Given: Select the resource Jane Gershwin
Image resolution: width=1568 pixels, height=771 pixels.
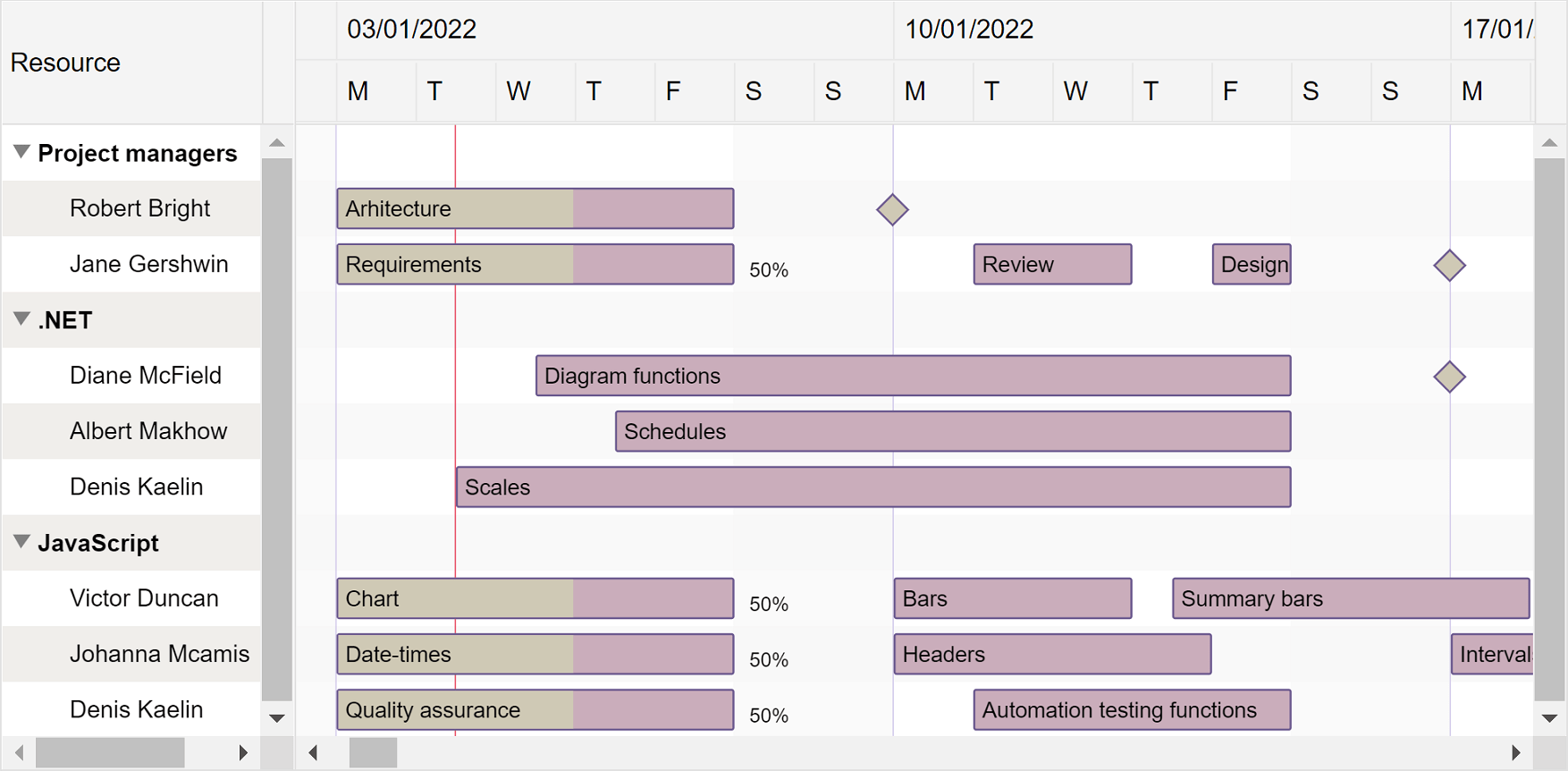Looking at the screenshot, I should [x=148, y=264].
